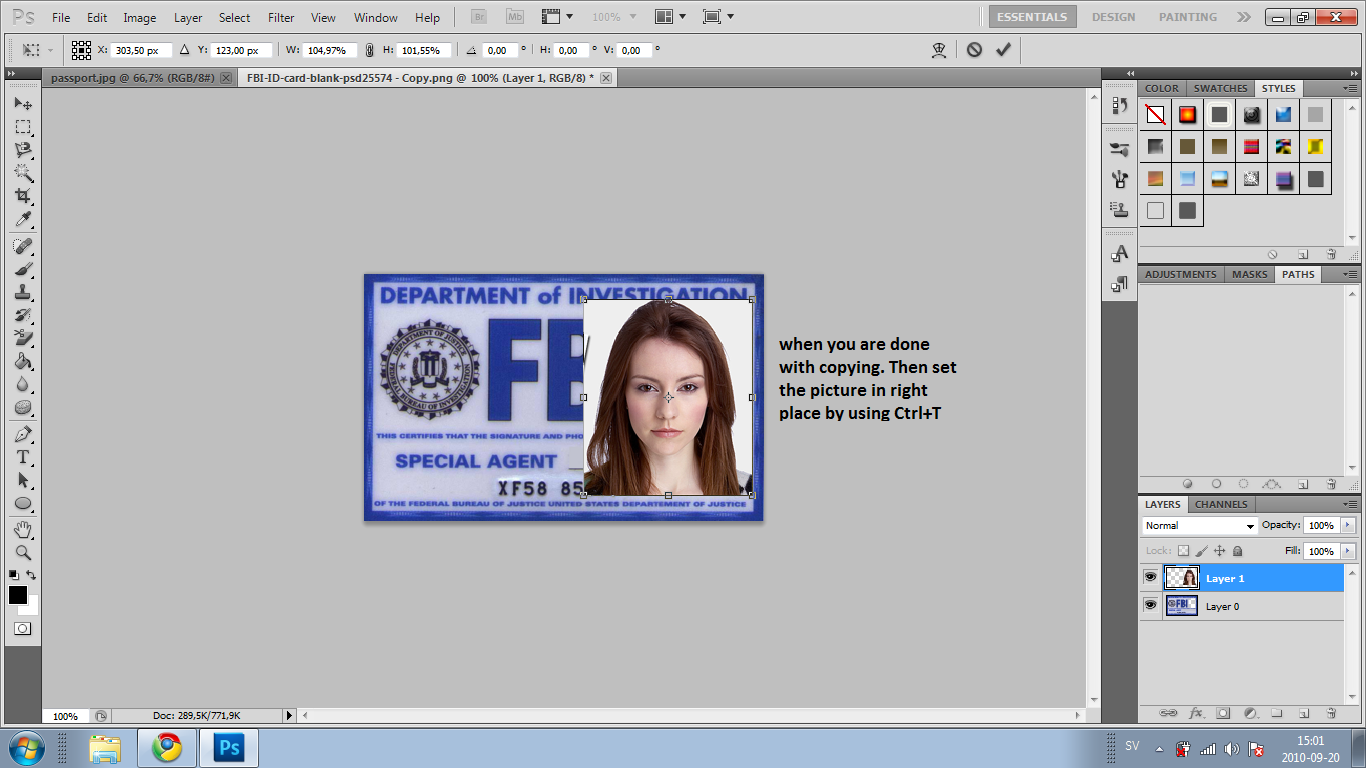Switch to the Channels tab
Screen dimensions: 1366x768
pos(1221,504)
